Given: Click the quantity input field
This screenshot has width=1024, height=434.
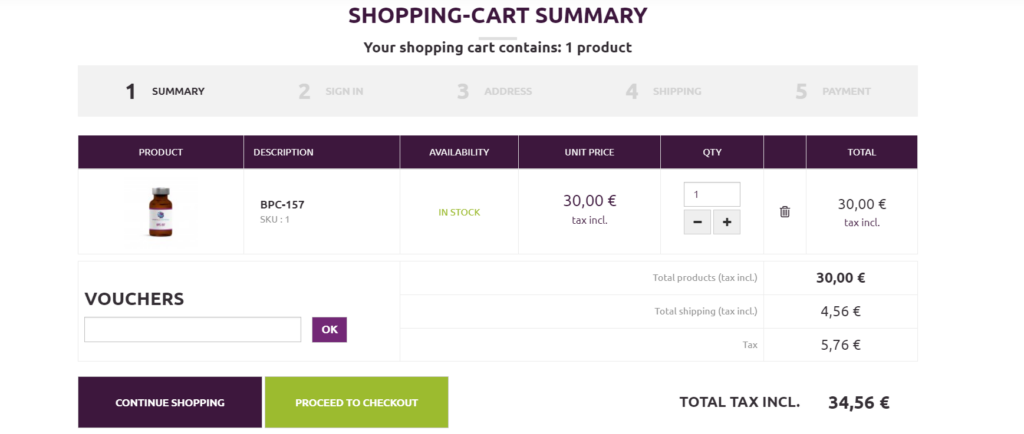Looking at the screenshot, I should 711,194.
